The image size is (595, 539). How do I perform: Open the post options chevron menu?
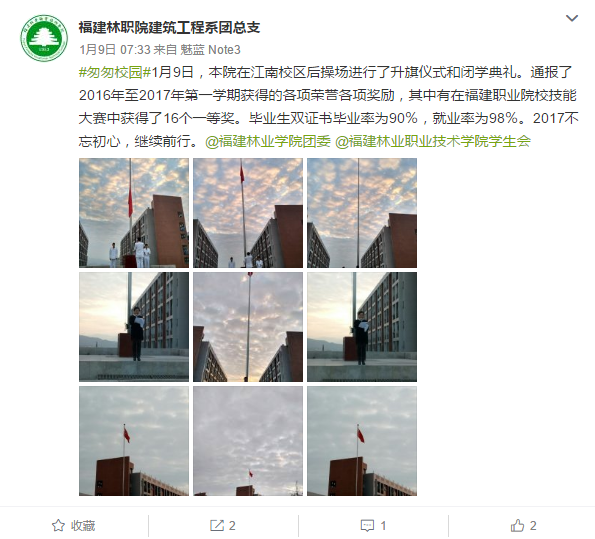click(x=571, y=18)
